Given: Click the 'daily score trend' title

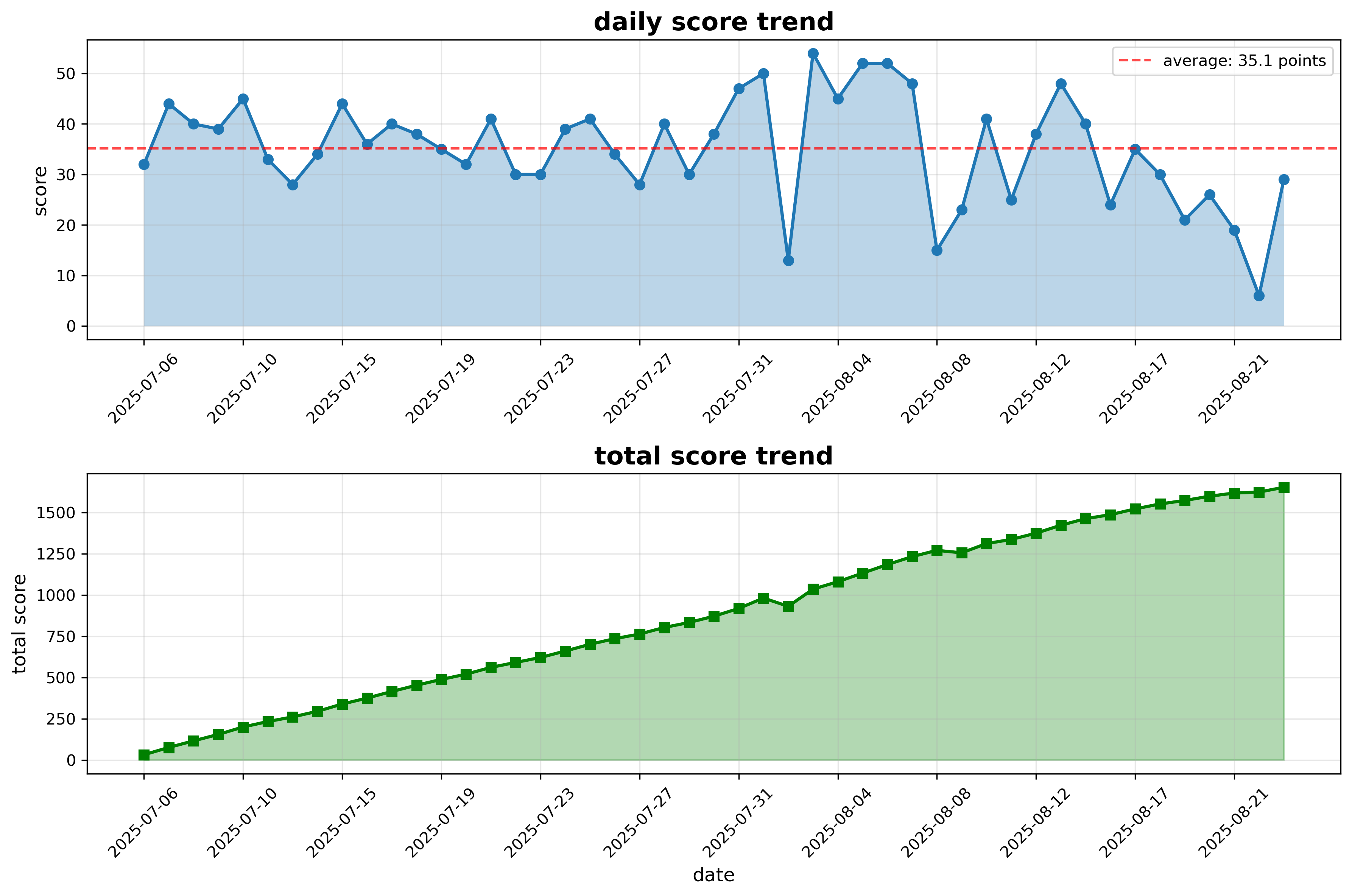Looking at the screenshot, I should (x=713, y=22).
